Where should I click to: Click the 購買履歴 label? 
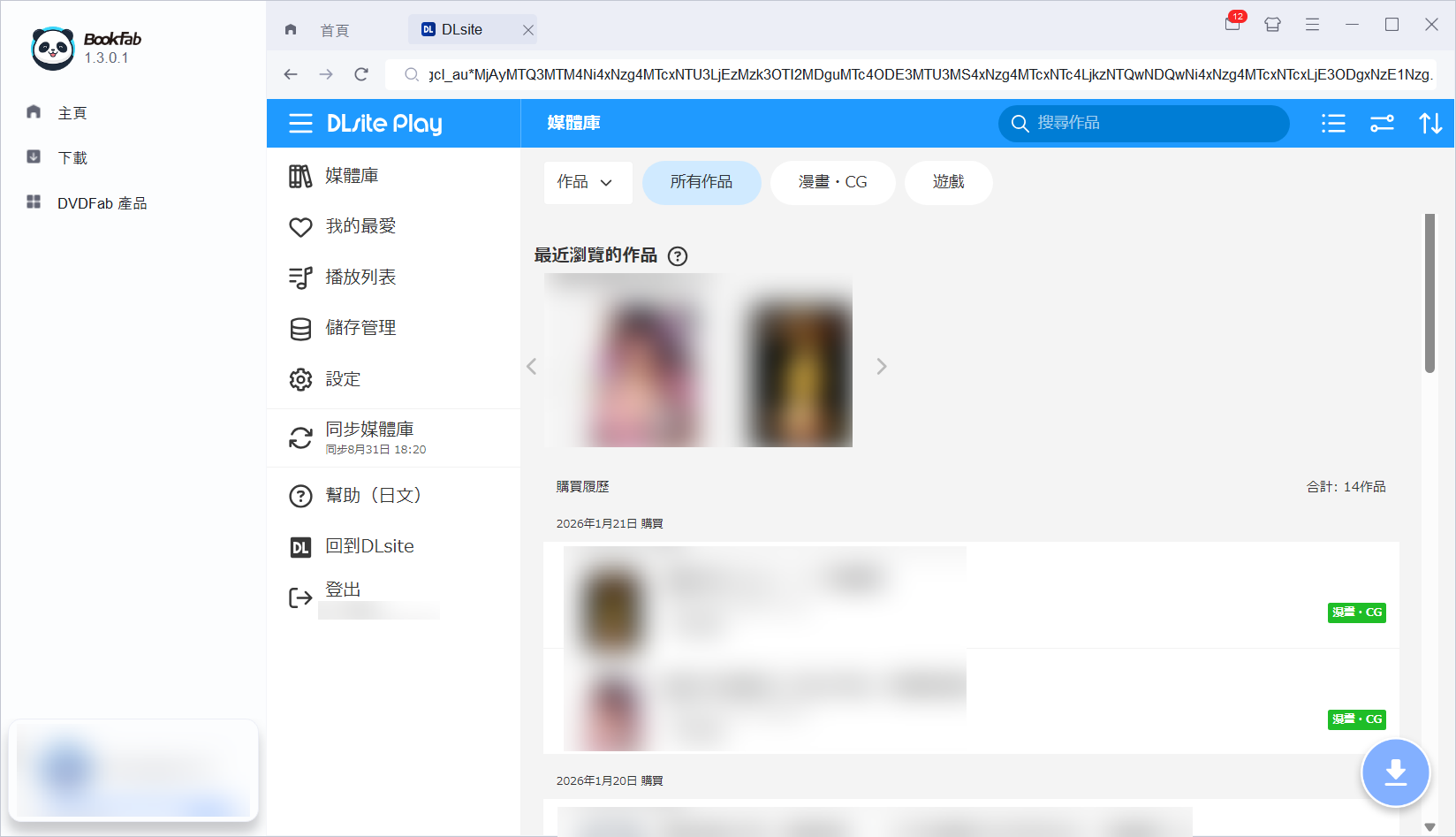[582, 487]
